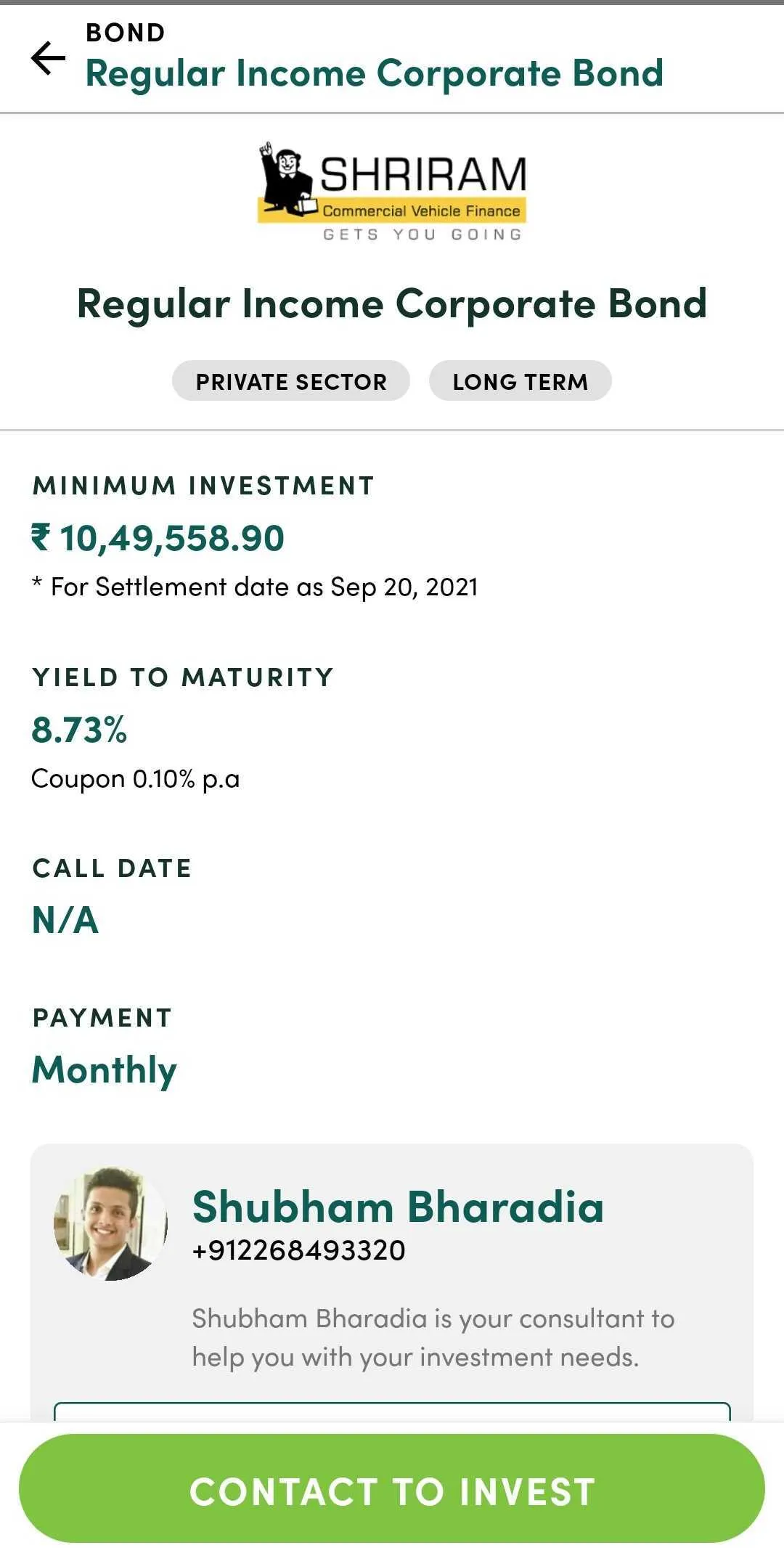784x1553 pixels.
Task: Select the Long Term tag
Action: 520,381
